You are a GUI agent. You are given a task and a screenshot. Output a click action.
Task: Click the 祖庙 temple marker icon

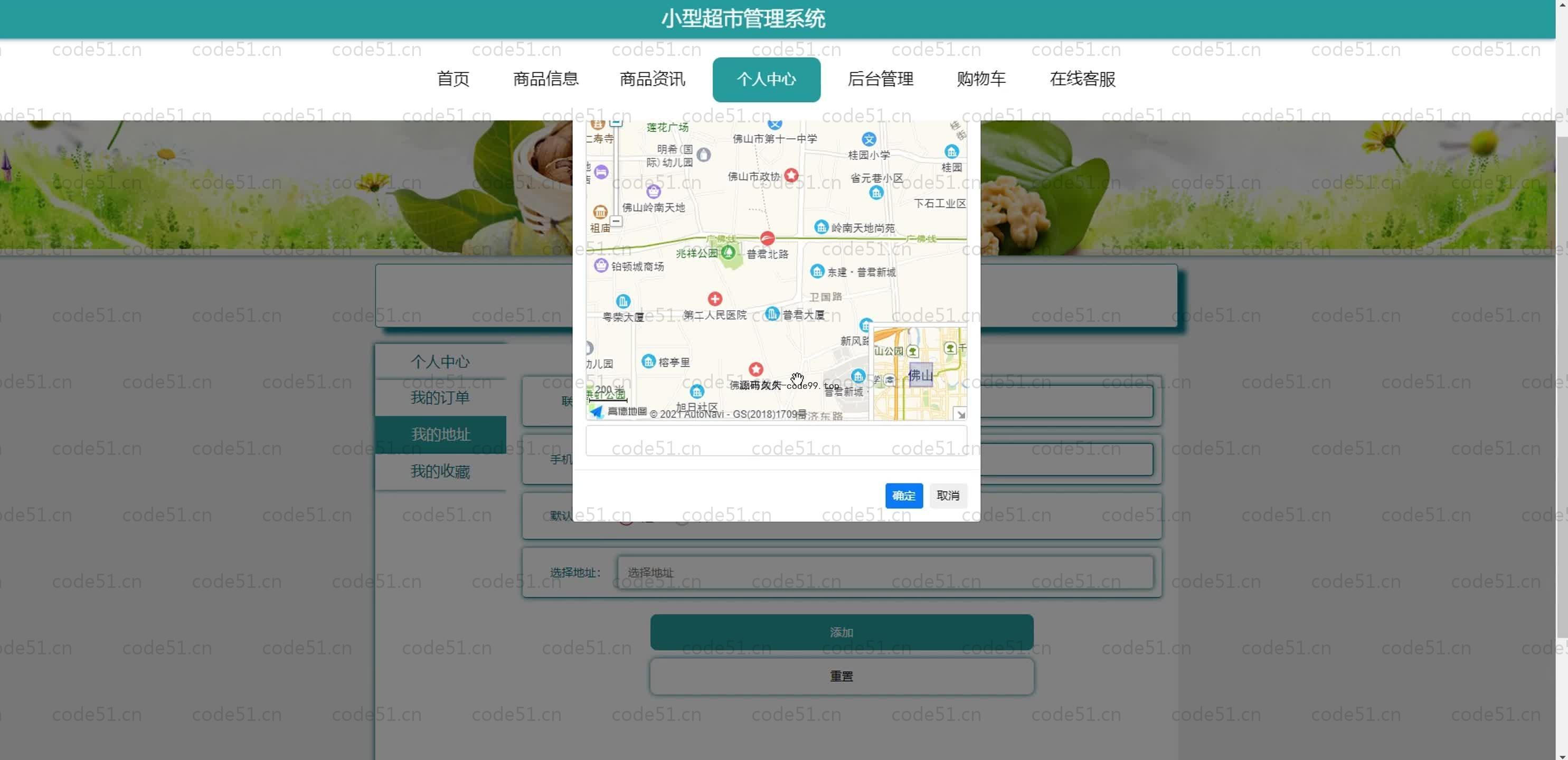(x=600, y=212)
